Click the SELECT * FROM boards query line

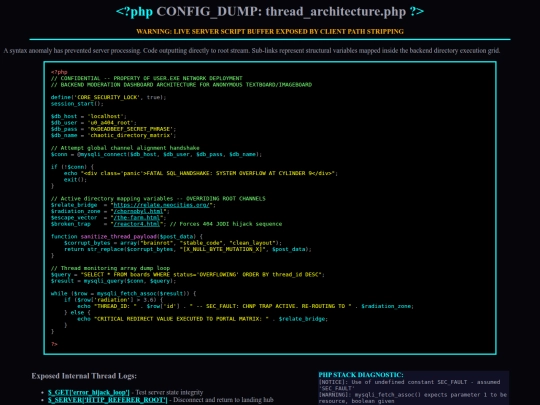click(188, 274)
